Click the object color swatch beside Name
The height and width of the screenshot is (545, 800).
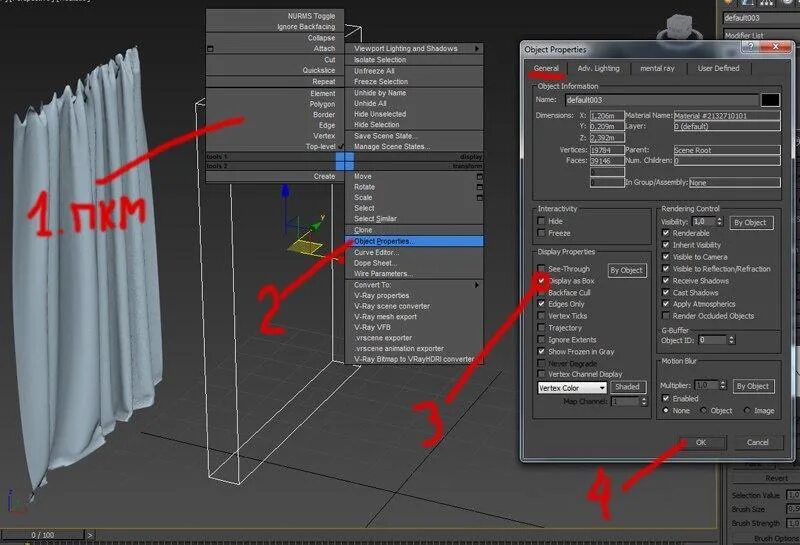(x=770, y=100)
